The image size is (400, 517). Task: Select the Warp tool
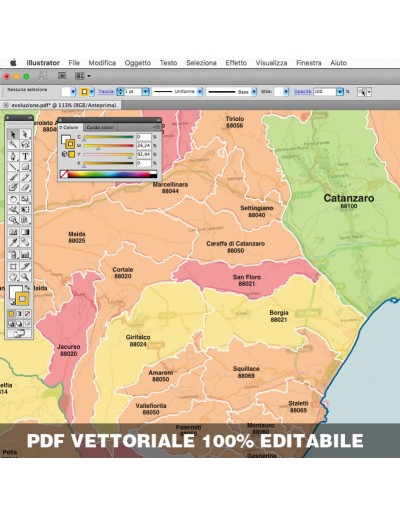[13, 209]
